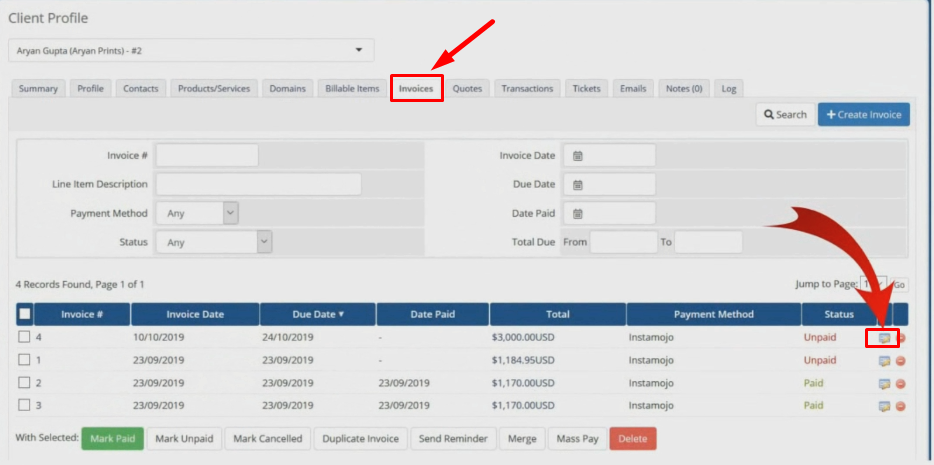Screen dimensions: 934x465
Task: Expand the Status filter dropdown
Action: (x=214, y=242)
